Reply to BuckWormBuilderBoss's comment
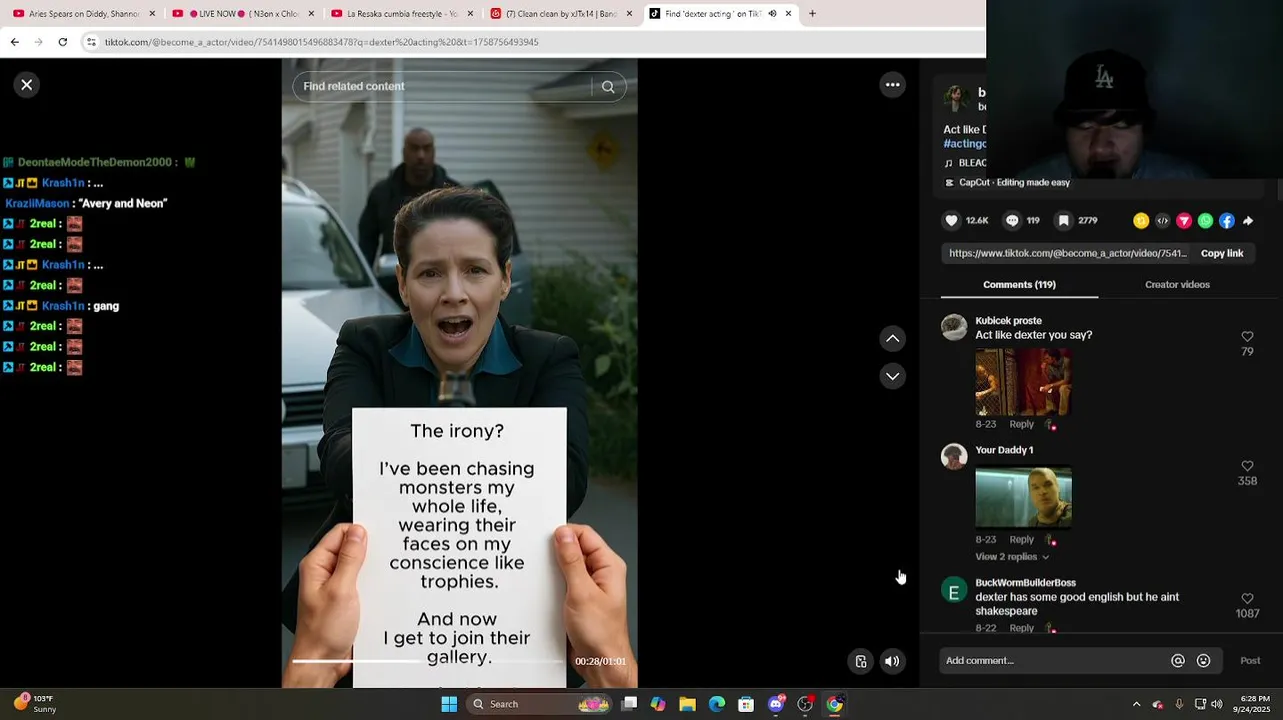This screenshot has height=720, width=1283. (1021, 628)
